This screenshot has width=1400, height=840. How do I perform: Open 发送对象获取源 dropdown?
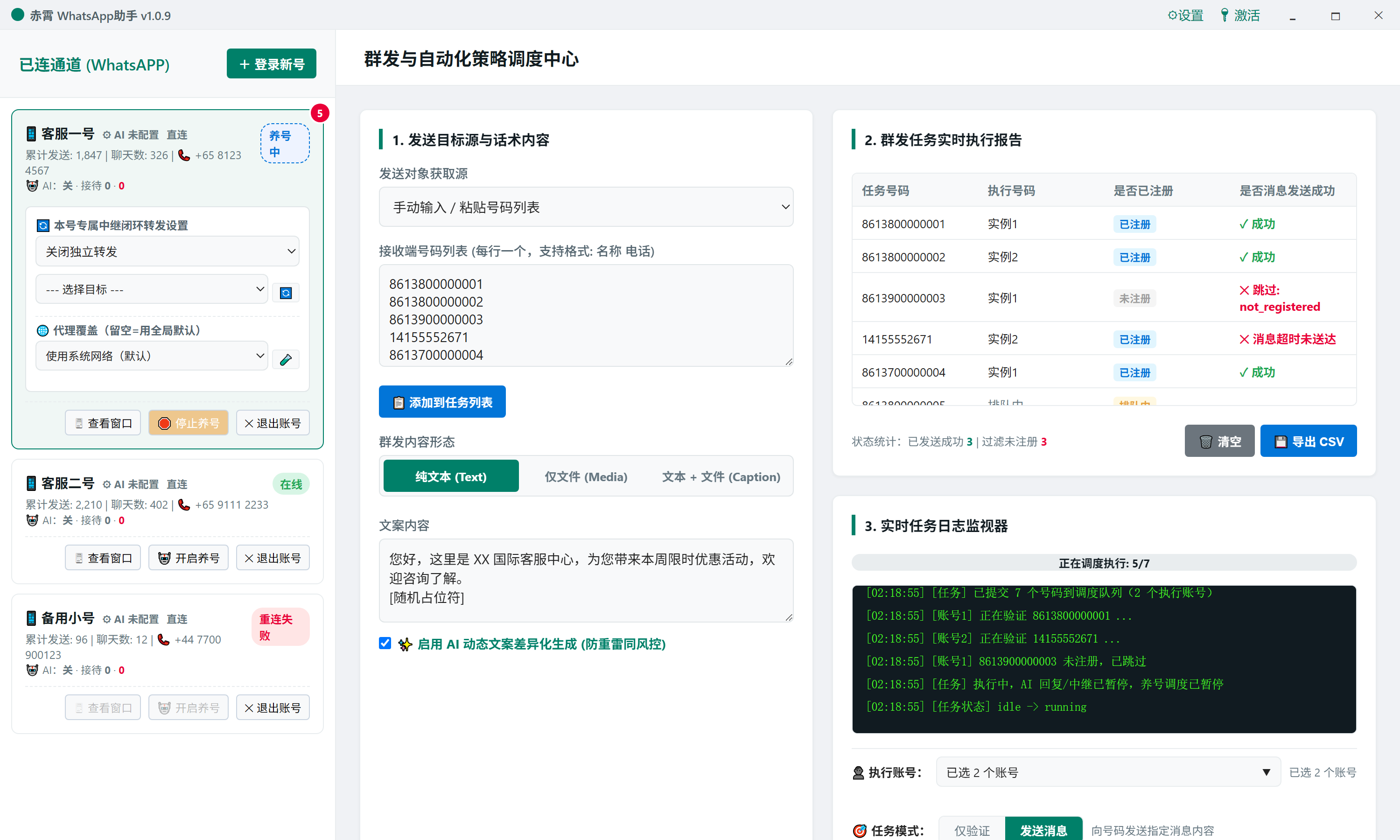tap(586, 207)
